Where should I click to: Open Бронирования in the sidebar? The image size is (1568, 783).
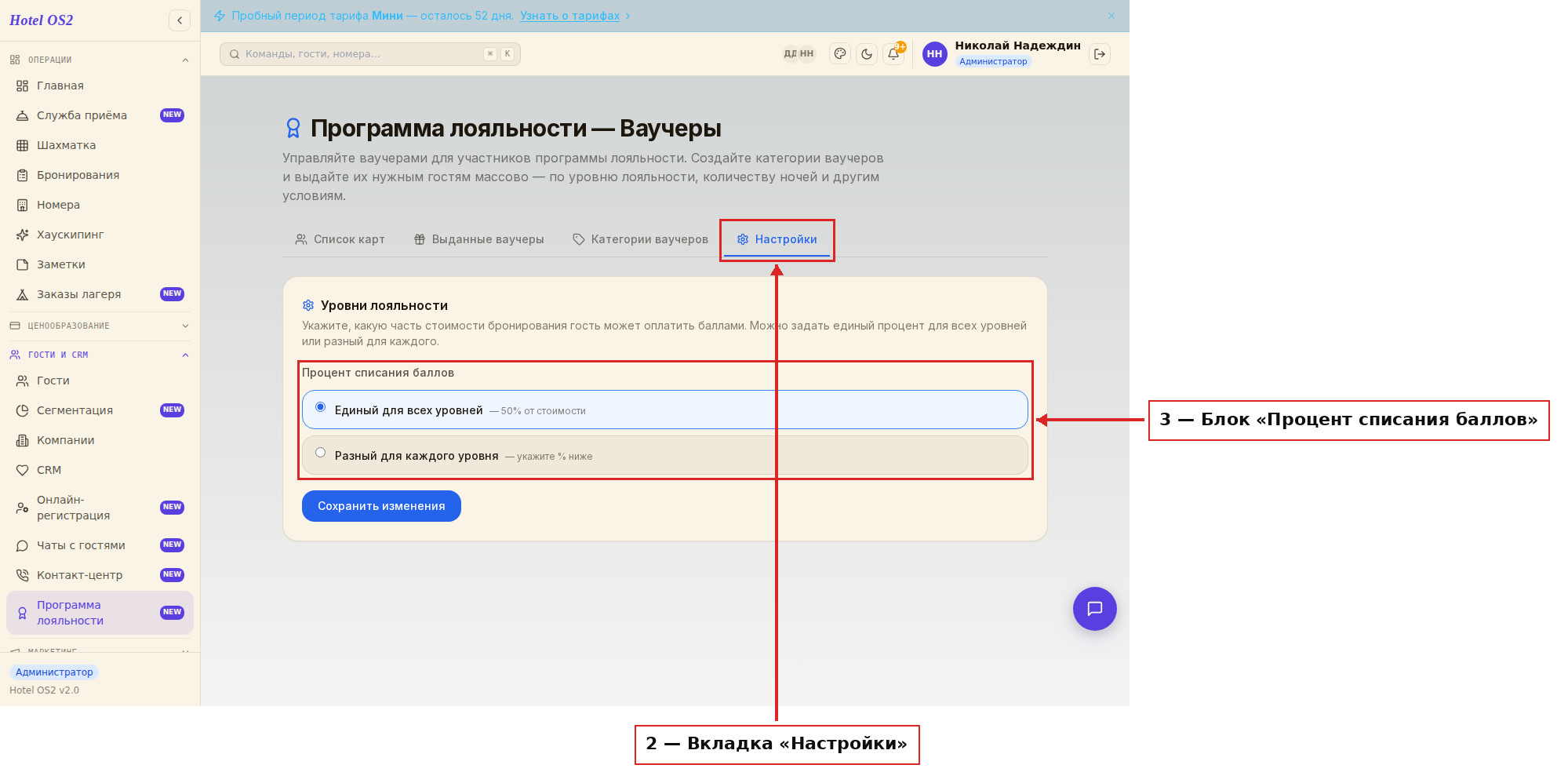[100, 175]
